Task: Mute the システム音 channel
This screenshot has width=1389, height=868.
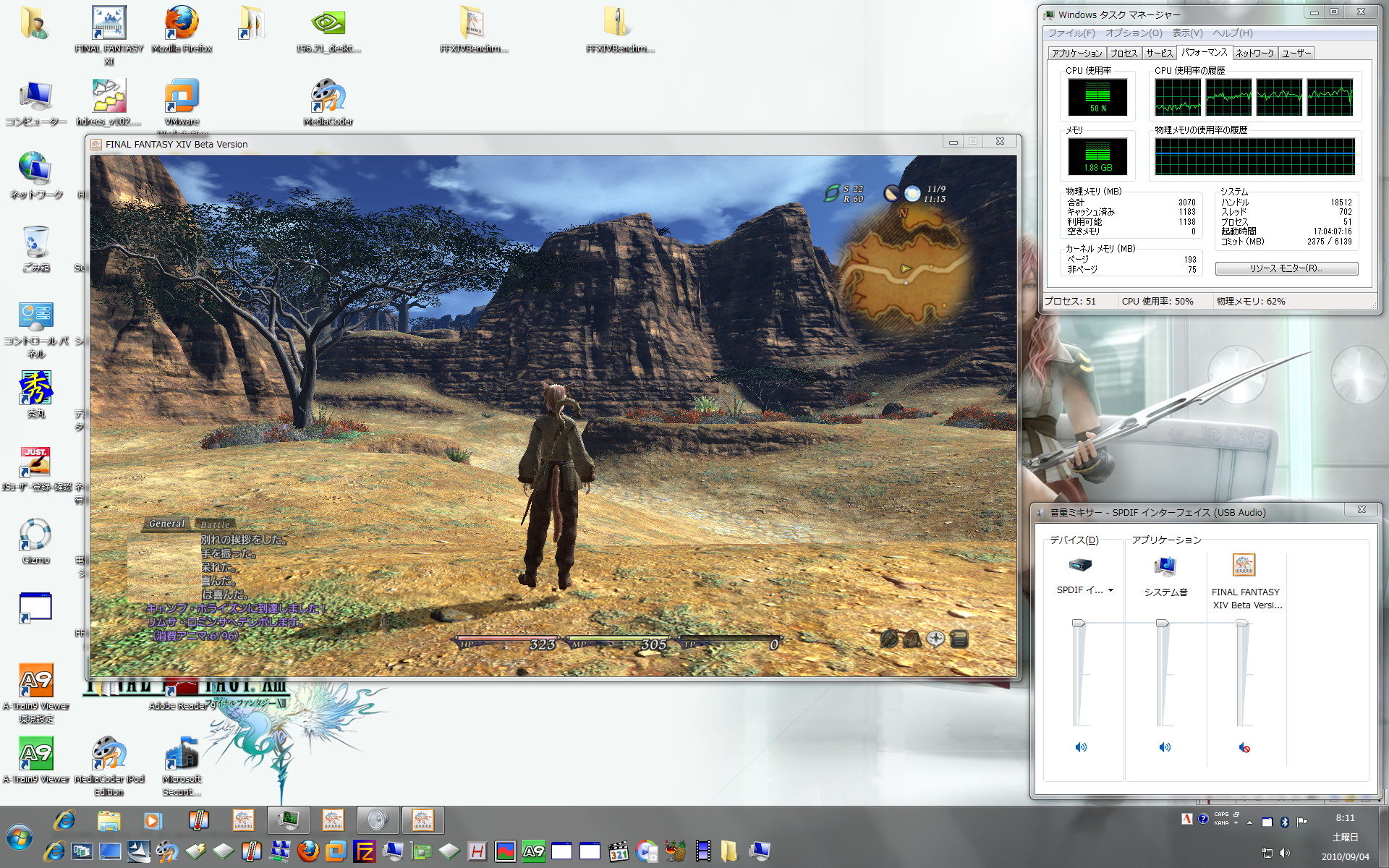Action: click(1165, 747)
